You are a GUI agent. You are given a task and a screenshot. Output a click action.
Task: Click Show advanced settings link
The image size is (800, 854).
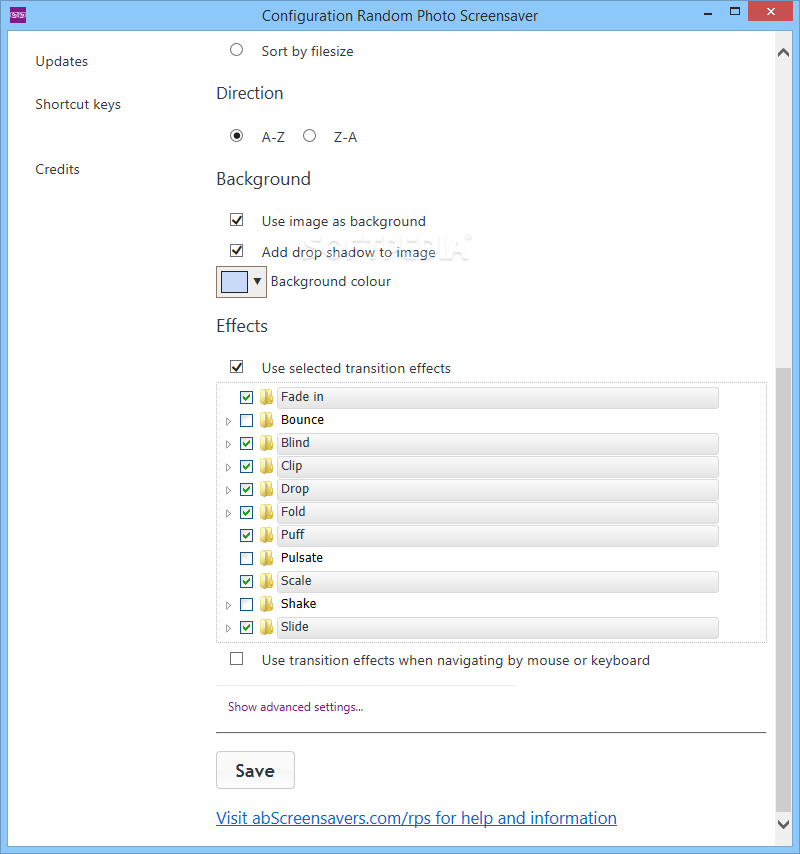(x=296, y=707)
